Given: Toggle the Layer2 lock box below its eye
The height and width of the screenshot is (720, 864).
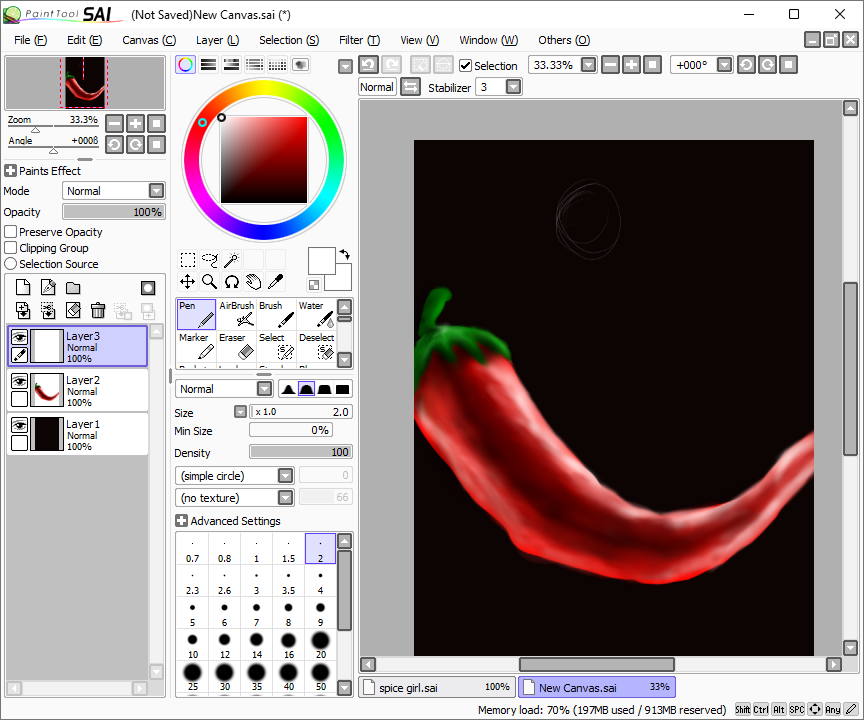Looking at the screenshot, I should click(19, 399).
